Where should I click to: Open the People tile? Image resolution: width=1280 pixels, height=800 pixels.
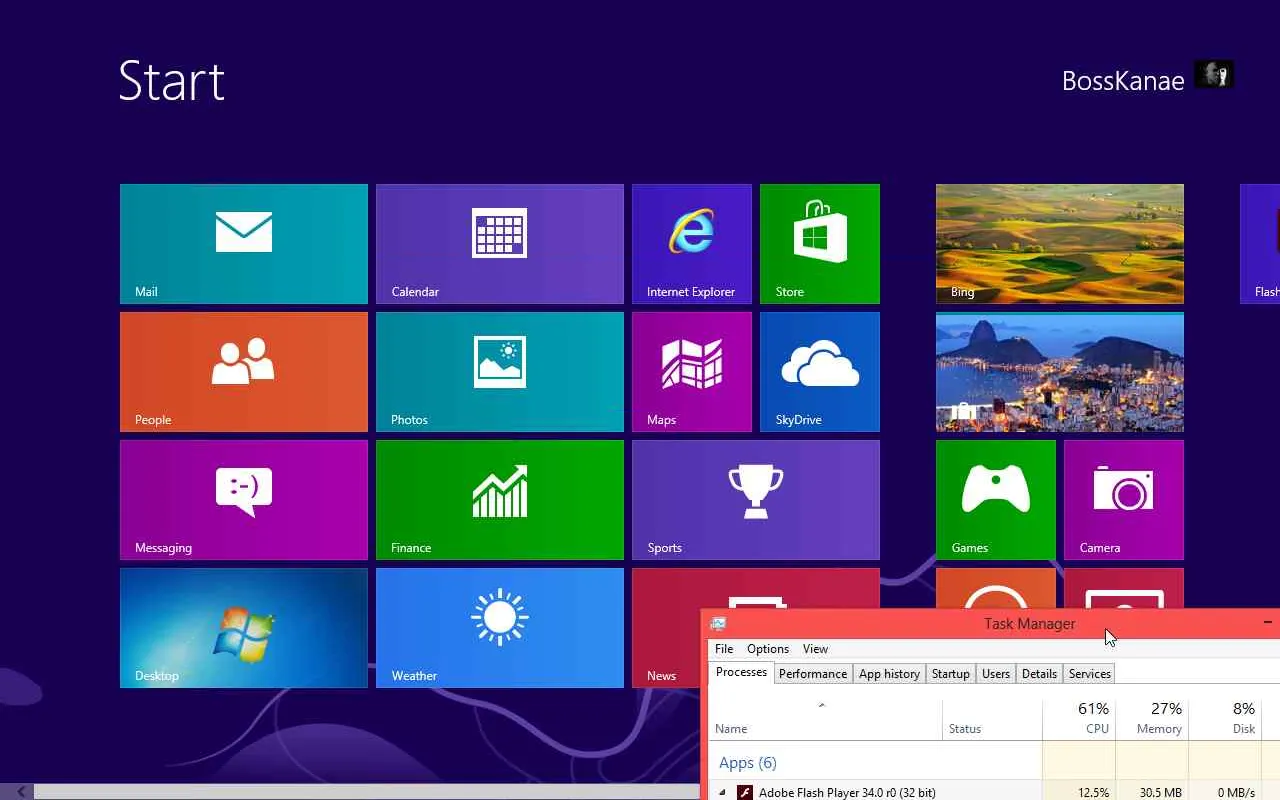click(x=244, y=372)
